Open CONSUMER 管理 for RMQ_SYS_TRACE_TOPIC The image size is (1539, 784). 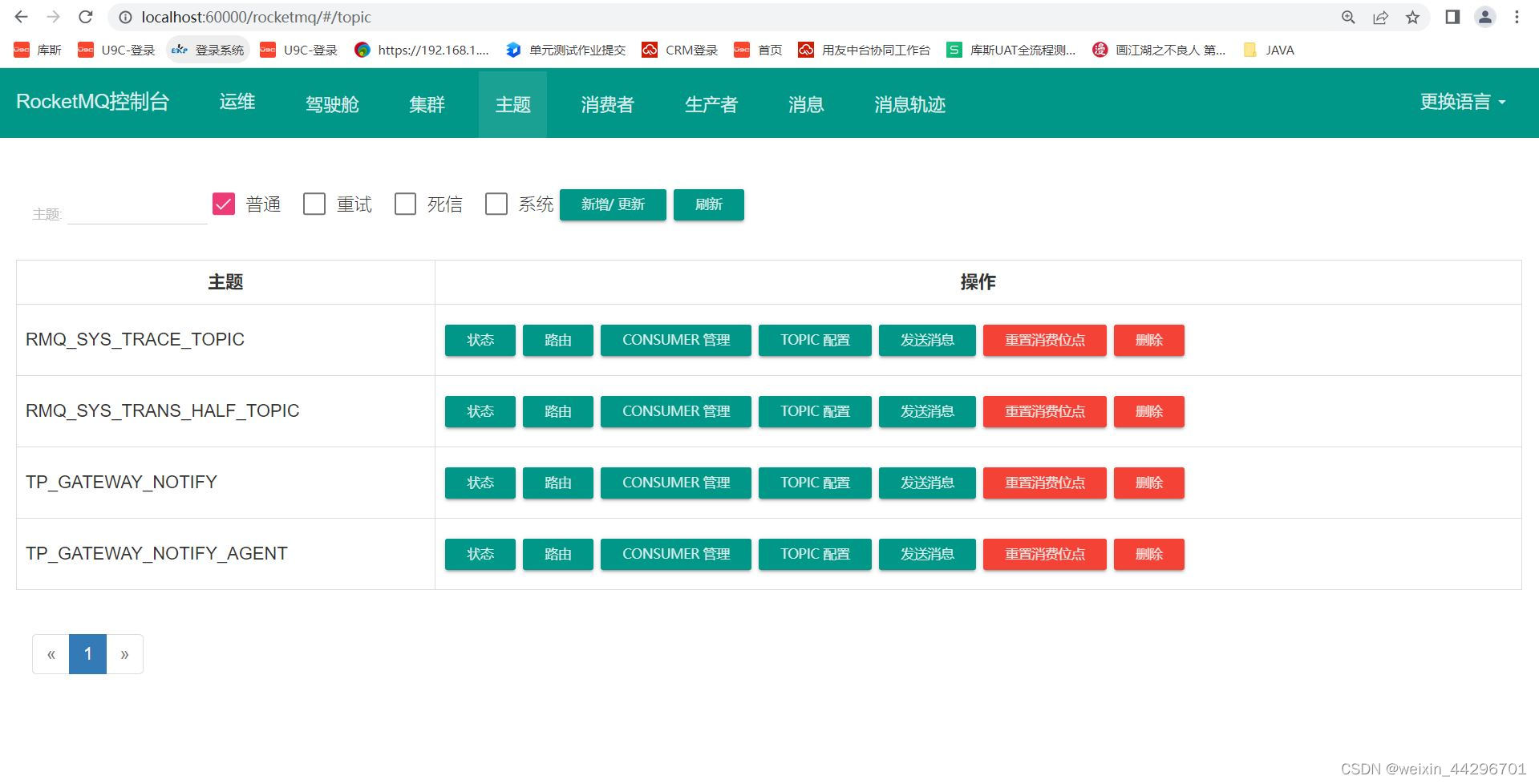[x=676, y=340]
